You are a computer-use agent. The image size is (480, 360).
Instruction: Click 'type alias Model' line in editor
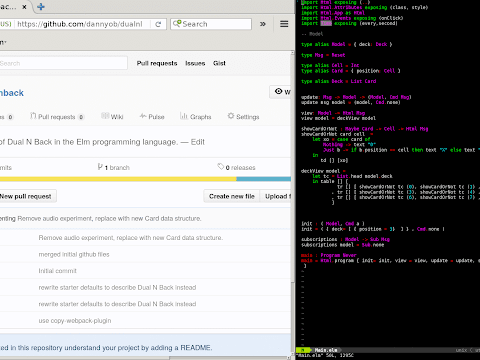click(347, 44)
